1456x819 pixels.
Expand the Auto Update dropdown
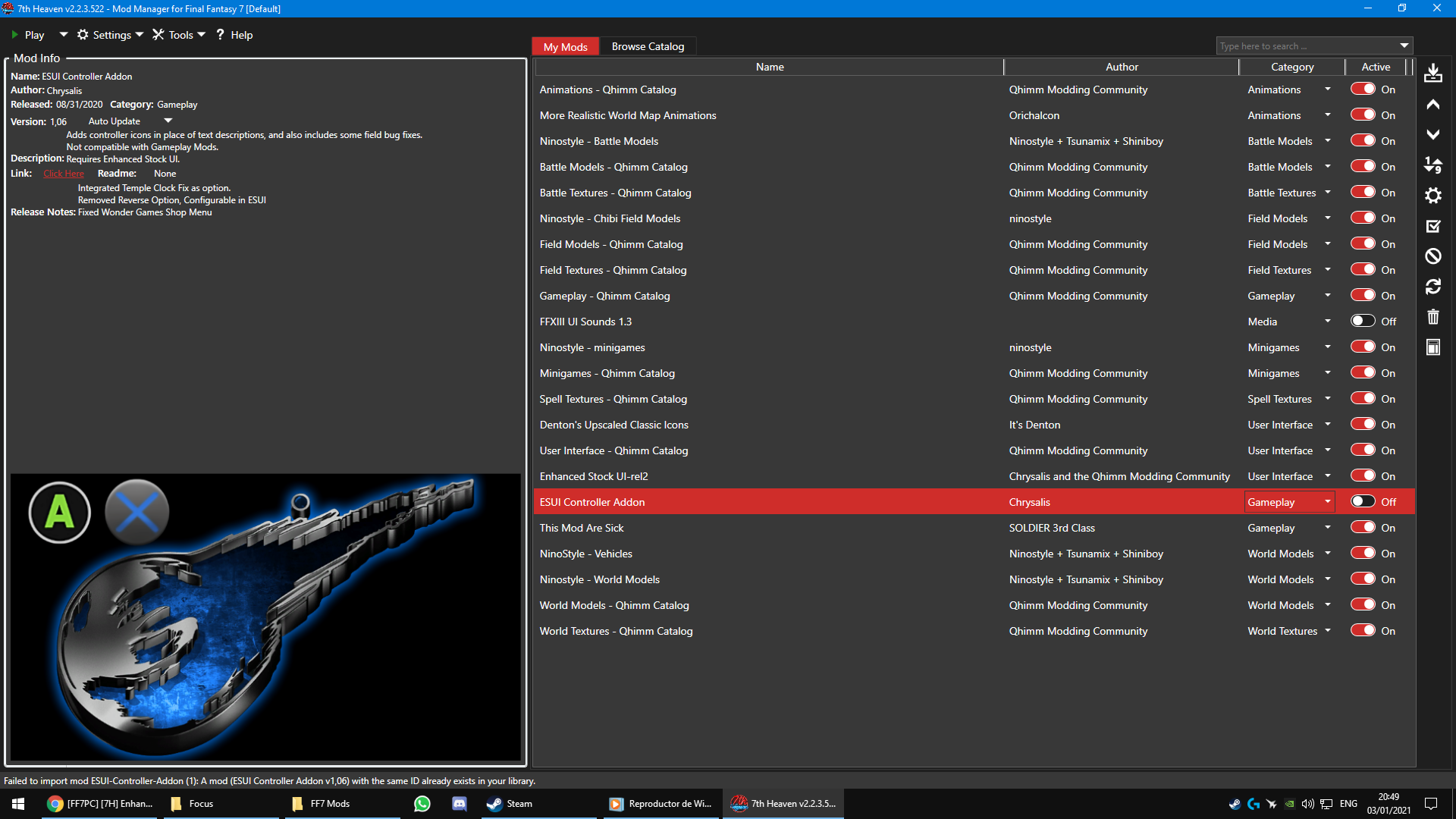point(168,121)
